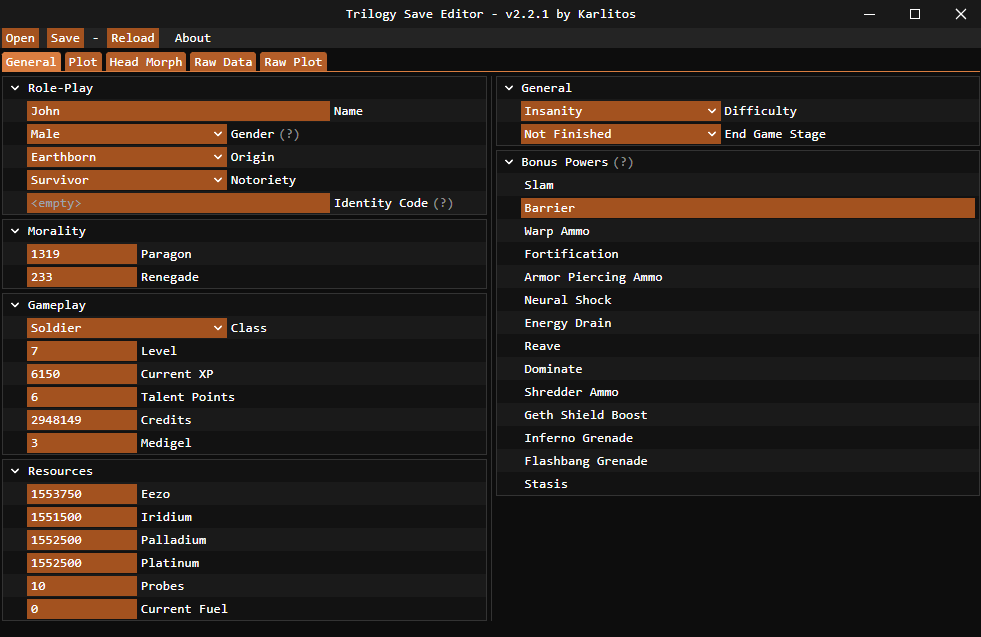The width and height of the screenshot is (981, 637).
Task: Edit the Palladium resource field
Action: 82,540
